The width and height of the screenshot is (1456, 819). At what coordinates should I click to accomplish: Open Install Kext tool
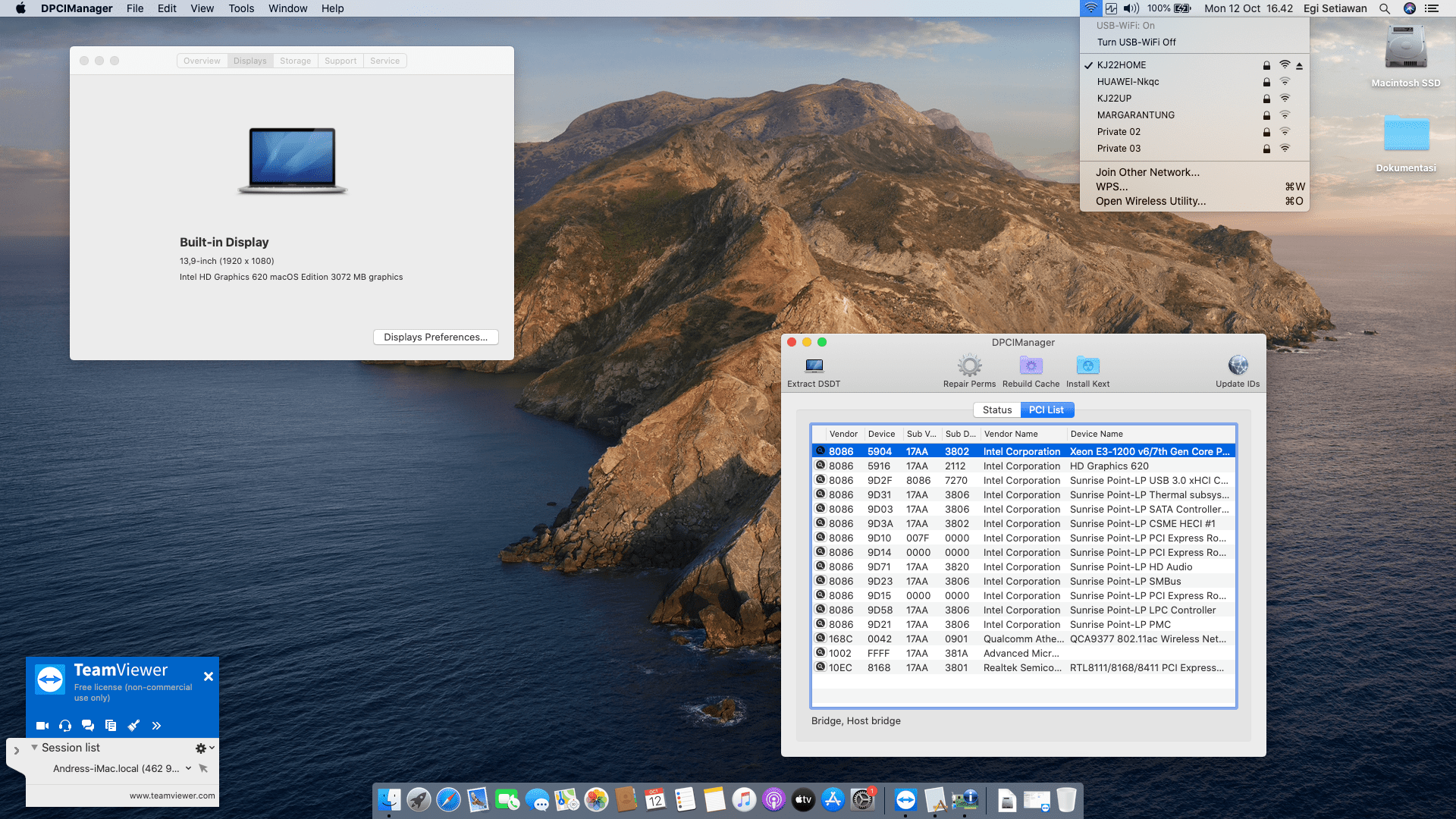pyautogui.click(x=1087, y=367)
